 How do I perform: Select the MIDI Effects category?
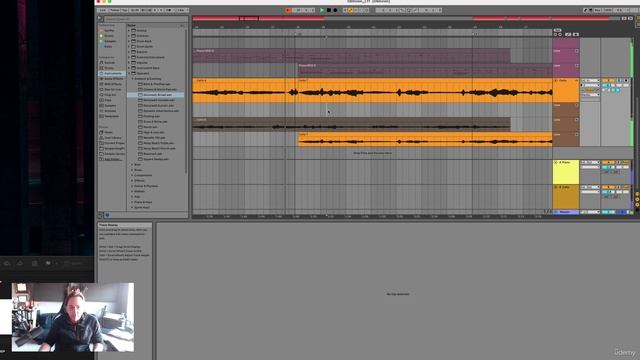[x=113, y=84]
